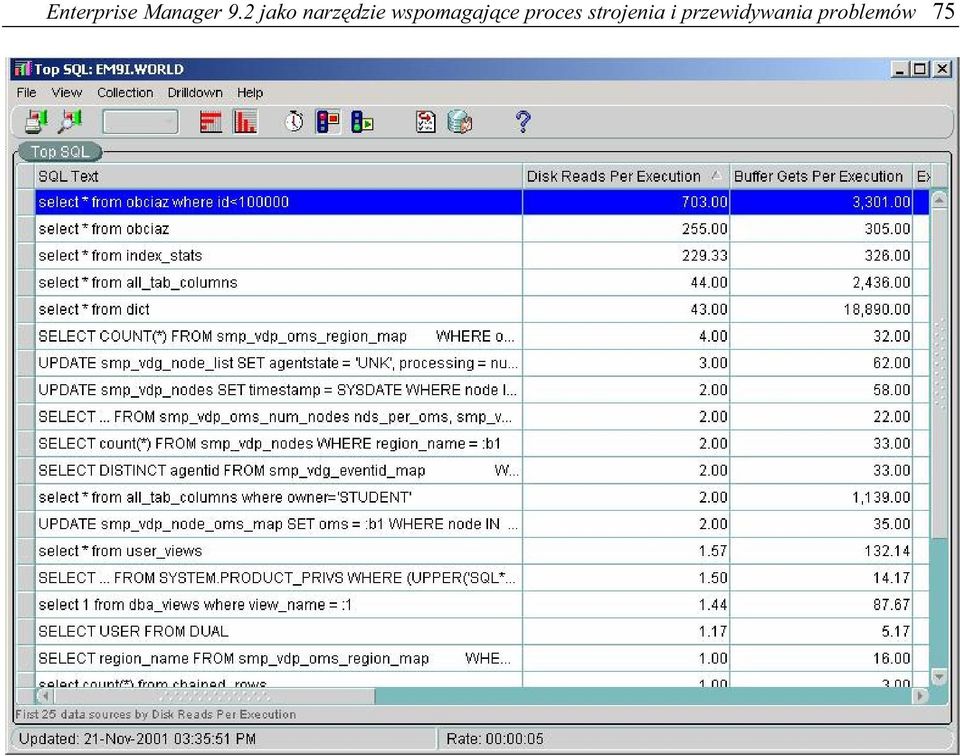Image resolution: width=960 pixels, height=756 pixels.
Task: Click buffer gets value 18,890.00
Action: 876,310
